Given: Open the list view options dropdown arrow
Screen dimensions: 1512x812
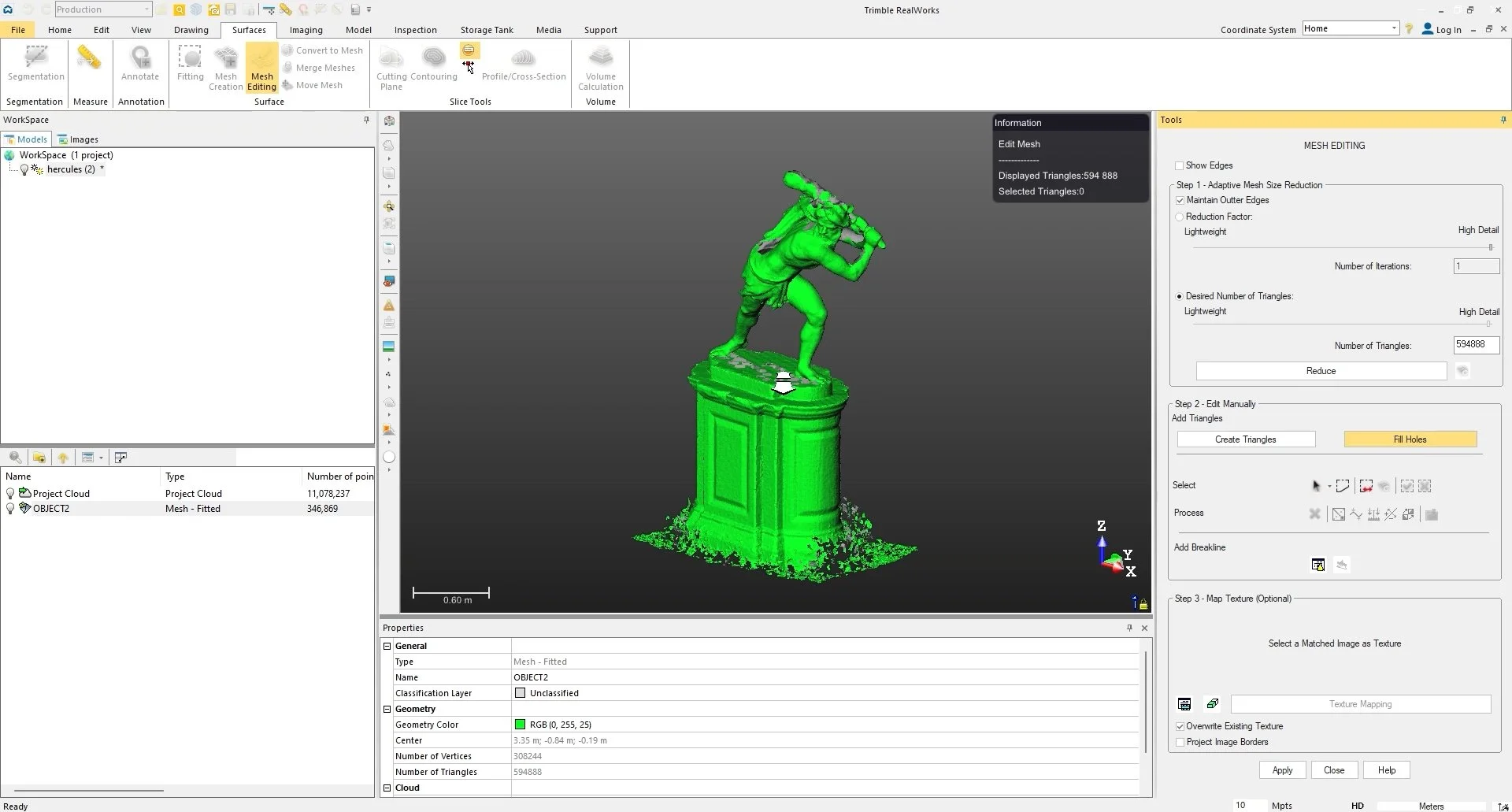Looking at the screenshot, I should click(x=101, y=458).
